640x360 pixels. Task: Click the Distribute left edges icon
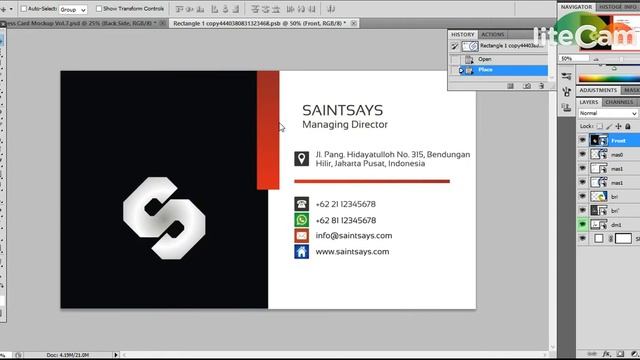pos(290,9)
